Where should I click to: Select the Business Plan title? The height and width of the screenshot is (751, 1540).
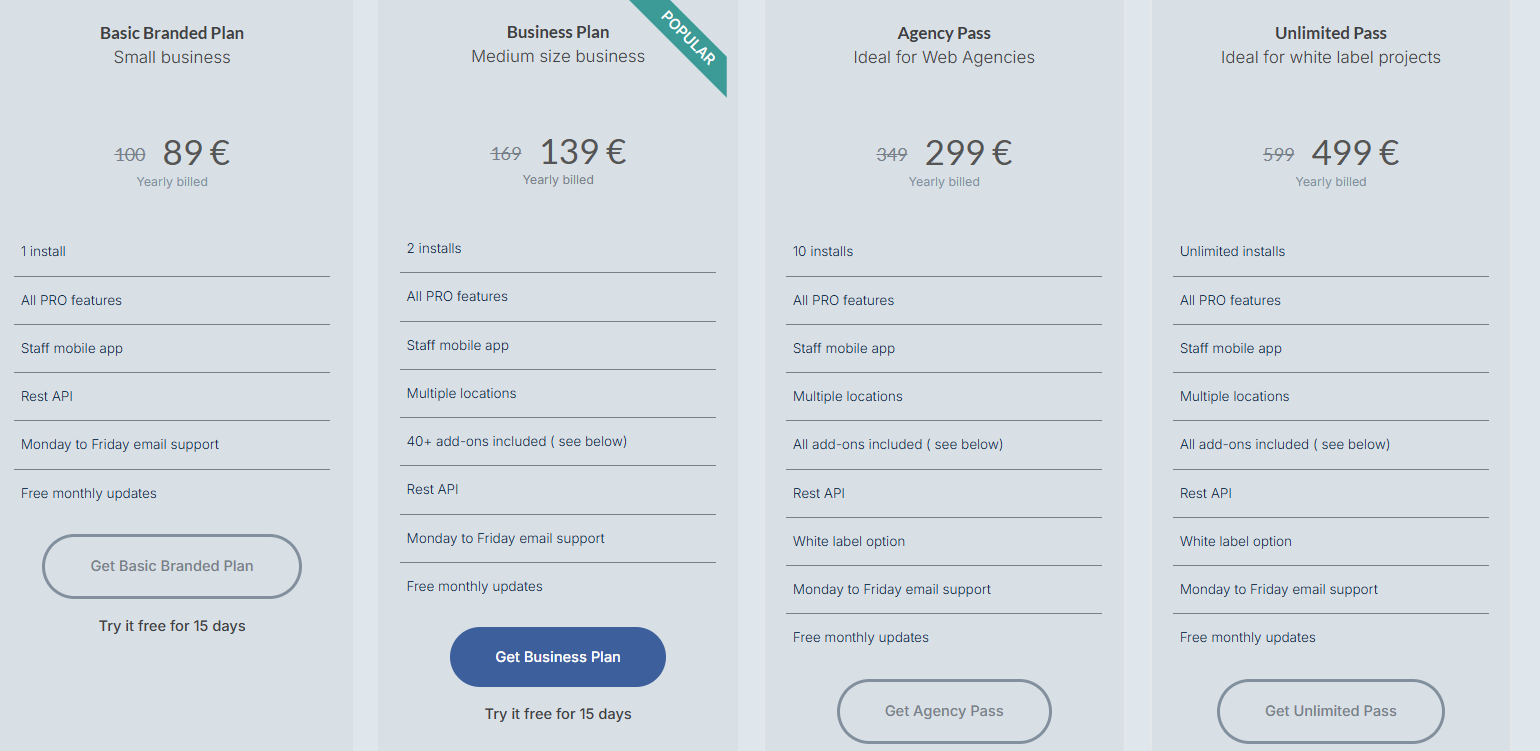pos(558,32)
